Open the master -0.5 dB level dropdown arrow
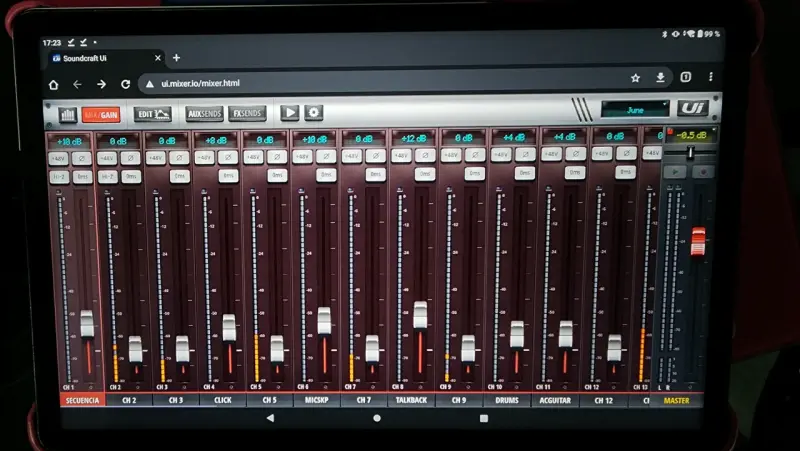 (714, 131)
